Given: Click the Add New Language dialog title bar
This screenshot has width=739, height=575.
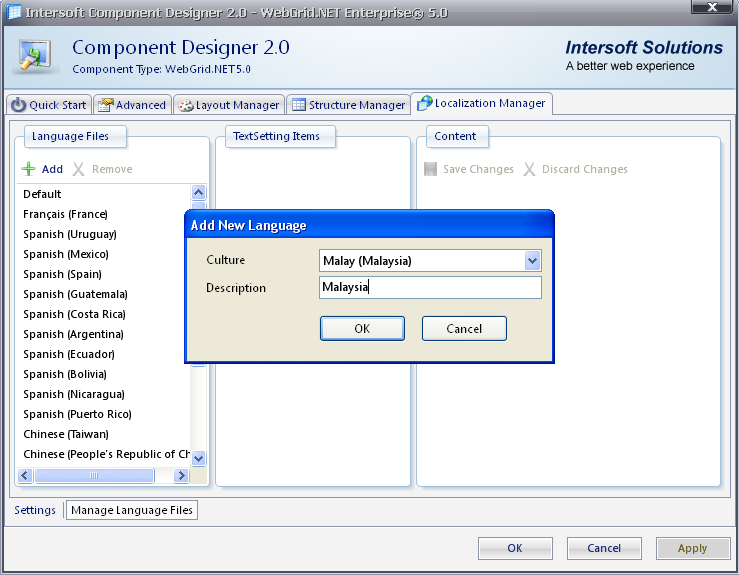Looking at the screenshot, I should pyautogui.click(x=369, y=225).
